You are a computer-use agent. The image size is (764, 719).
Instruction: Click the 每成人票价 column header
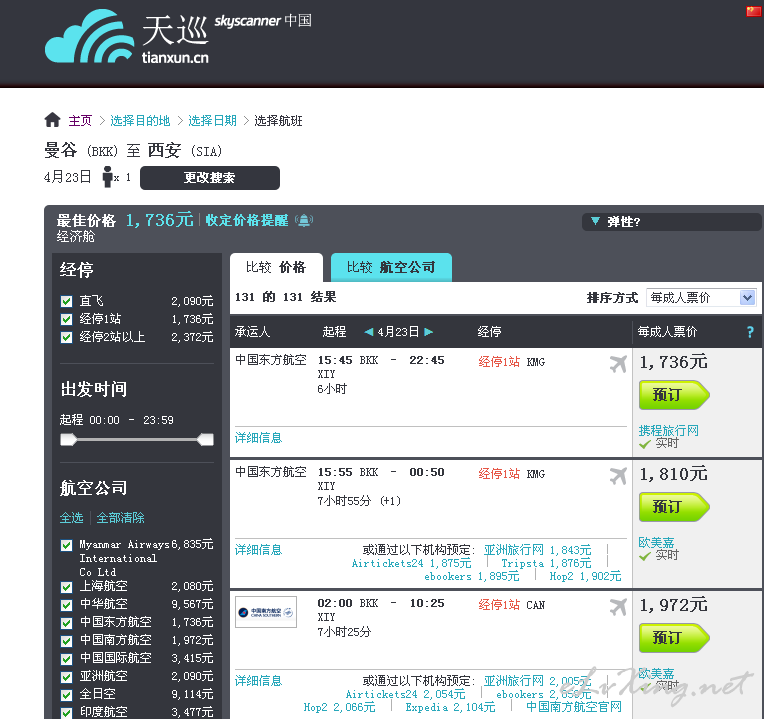[667, 332]
